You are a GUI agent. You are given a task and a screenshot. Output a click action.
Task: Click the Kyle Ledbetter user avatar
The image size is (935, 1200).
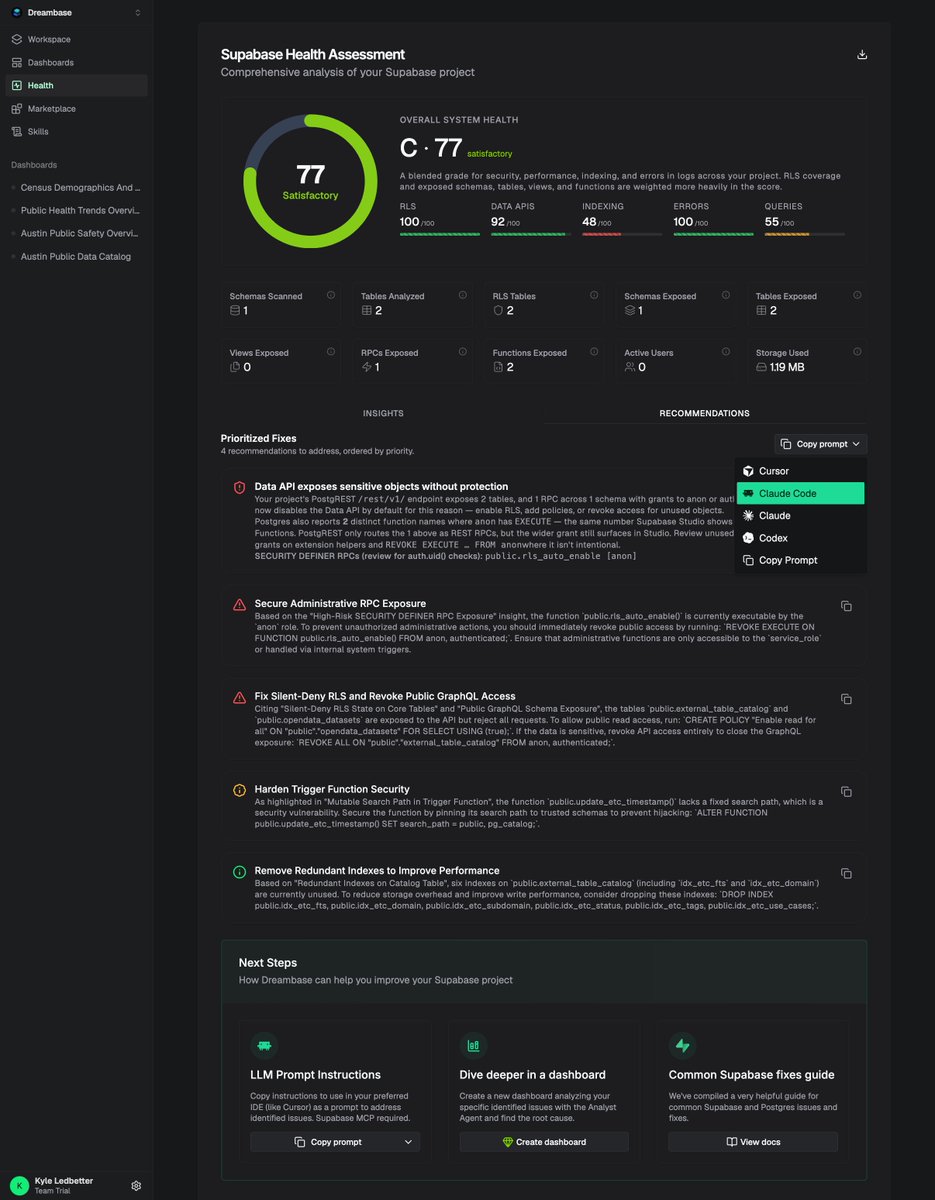[19, 1185]
